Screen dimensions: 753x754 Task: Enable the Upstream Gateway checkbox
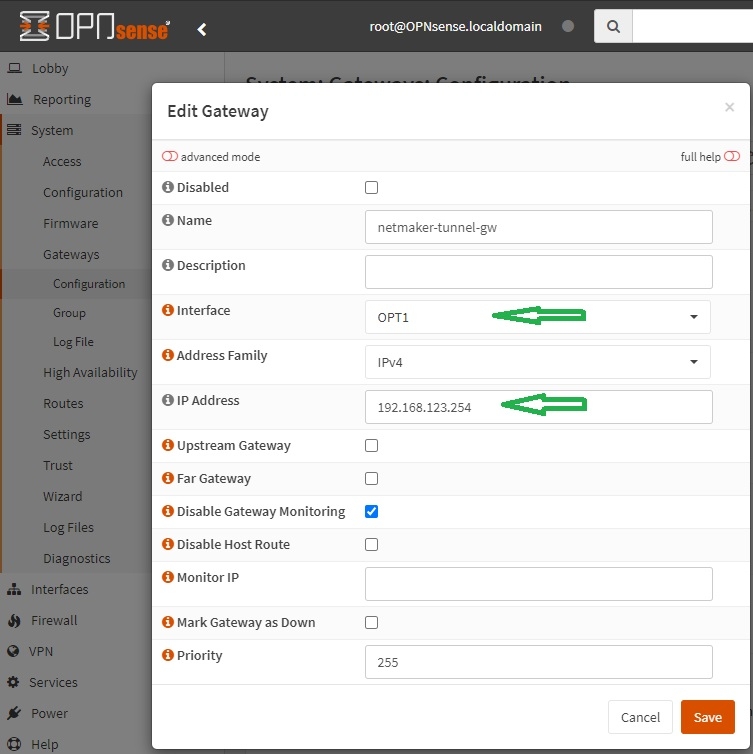[x=372, y=446]
